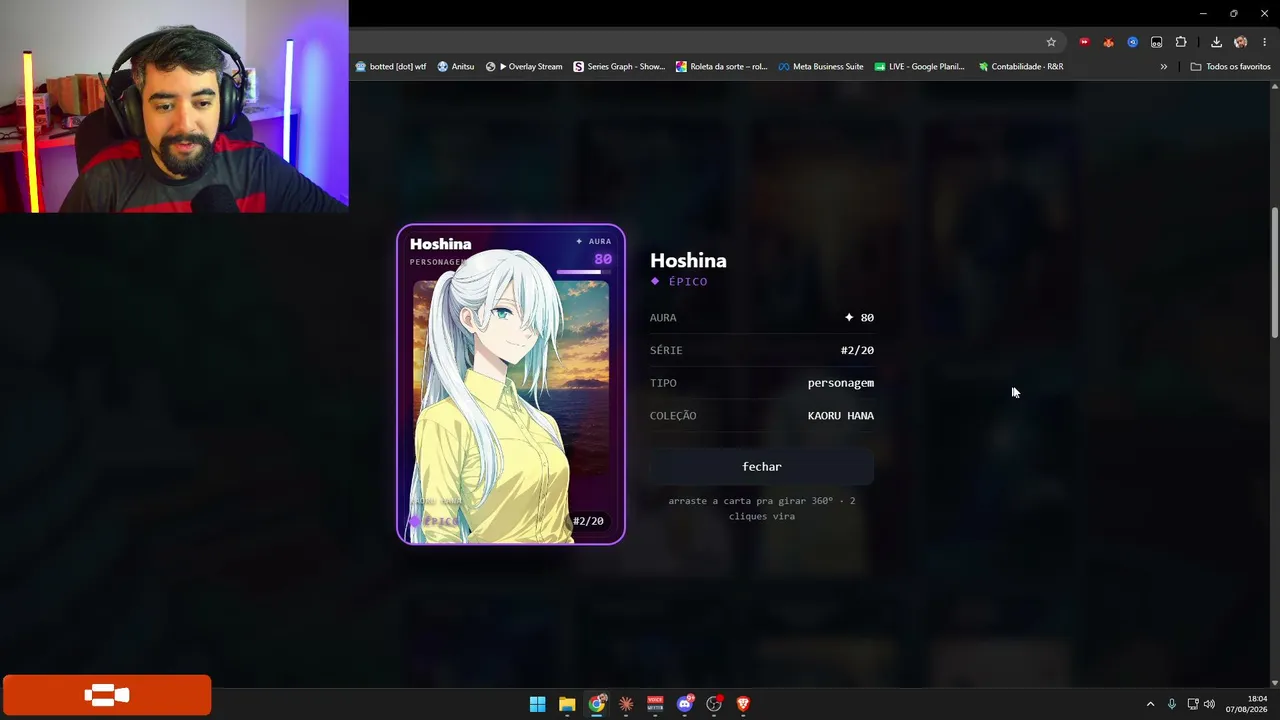The width and height of the screenshot is (1280, 720).
Task: Show hidden system tray icons
Action: coord(1150,704)
